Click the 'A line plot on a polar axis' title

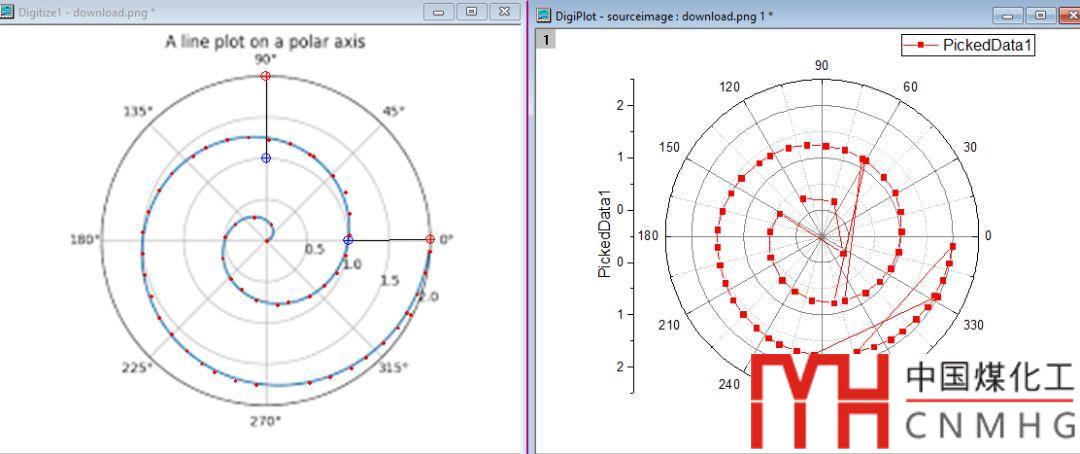(x=265, y=41)
